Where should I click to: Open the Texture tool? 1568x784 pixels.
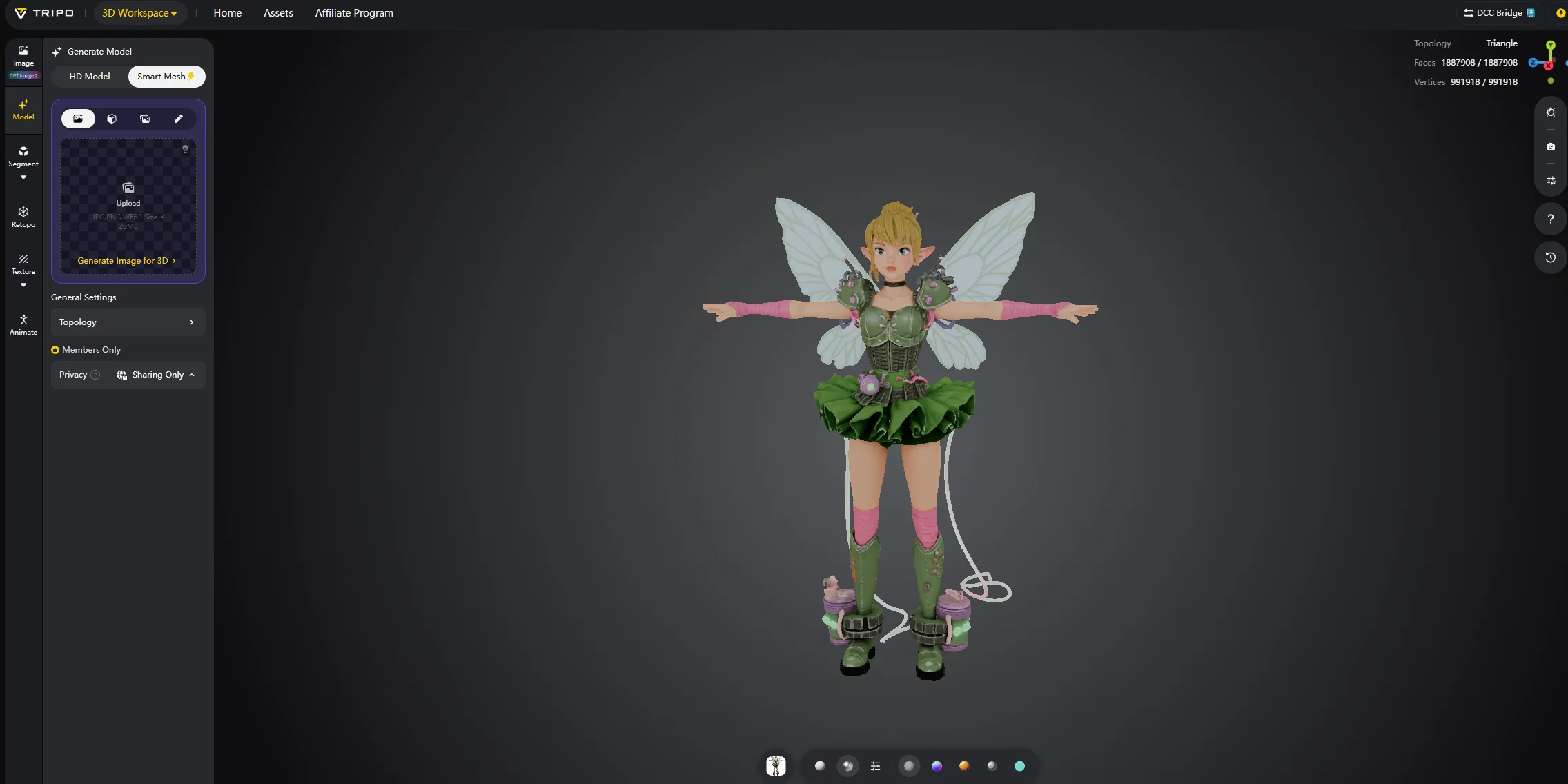tap(23, 264)
